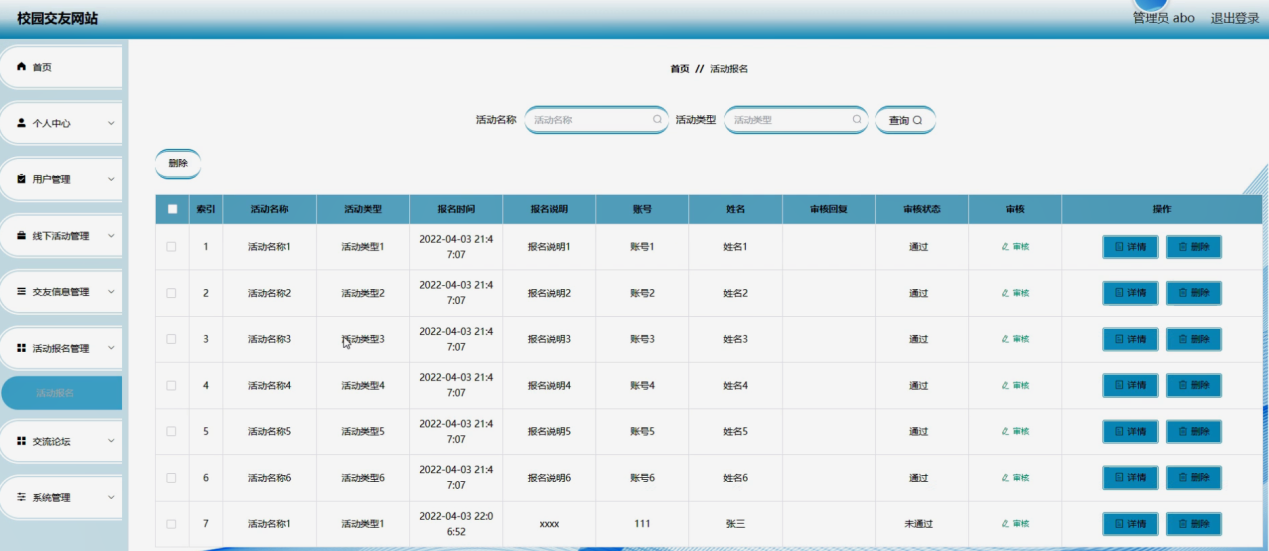Click the pencil 审核 icon for row 3

[1005, 339]
